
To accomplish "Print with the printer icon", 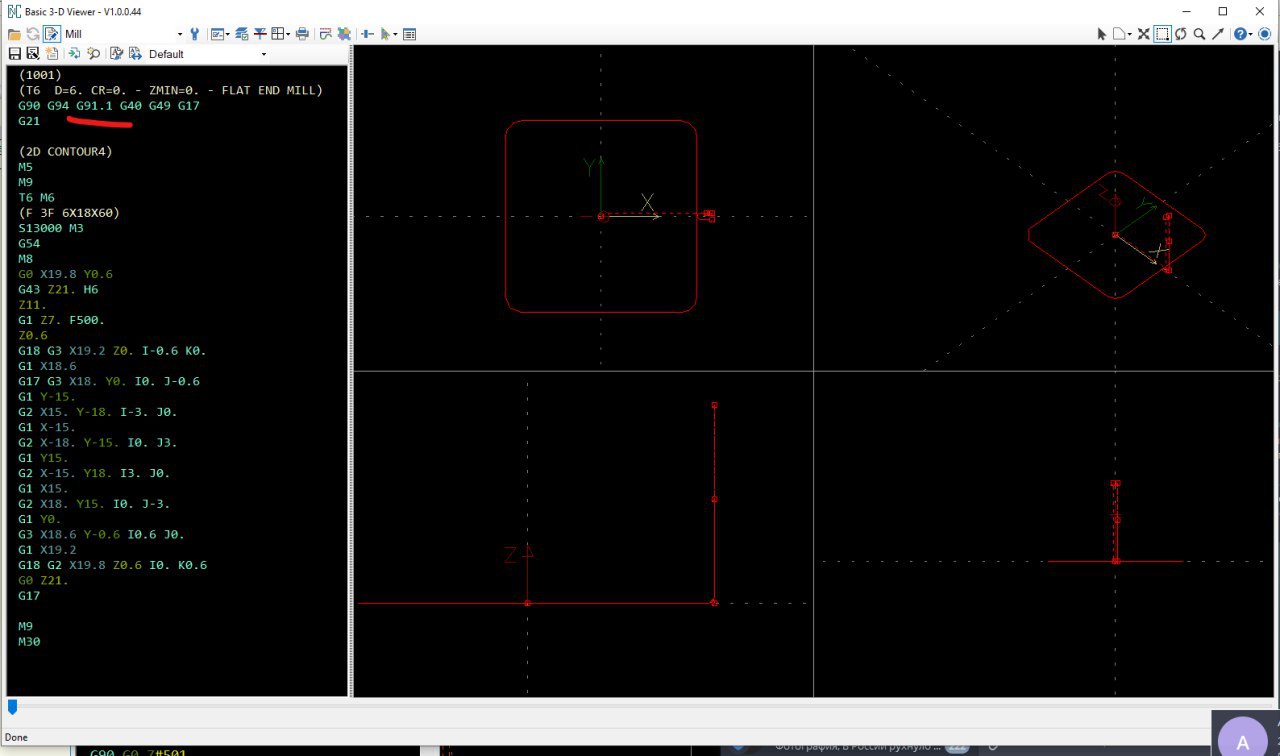I will point(302,34).
